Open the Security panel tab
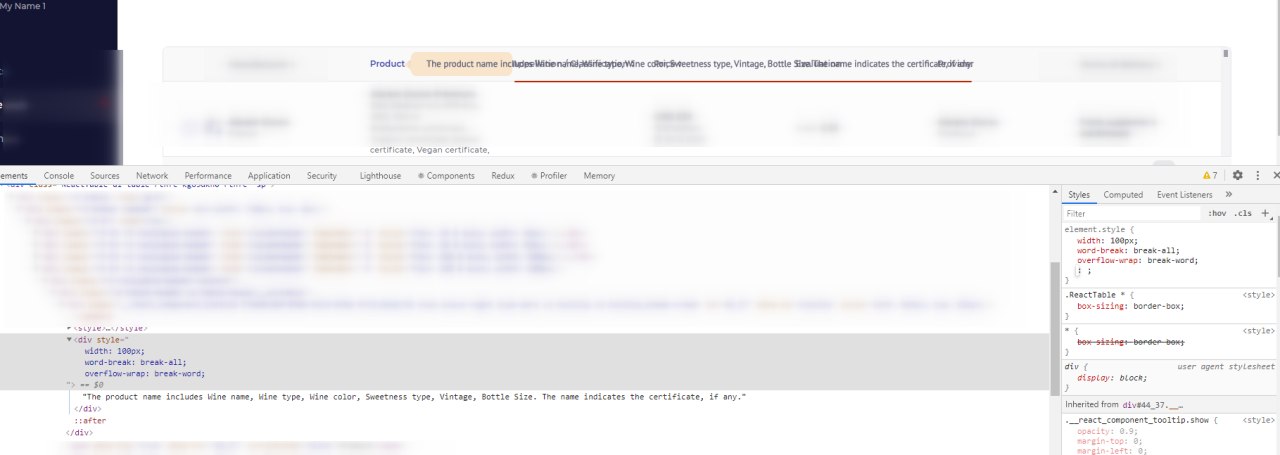Screen dimensions: 1280x455 tap(322, 176)
